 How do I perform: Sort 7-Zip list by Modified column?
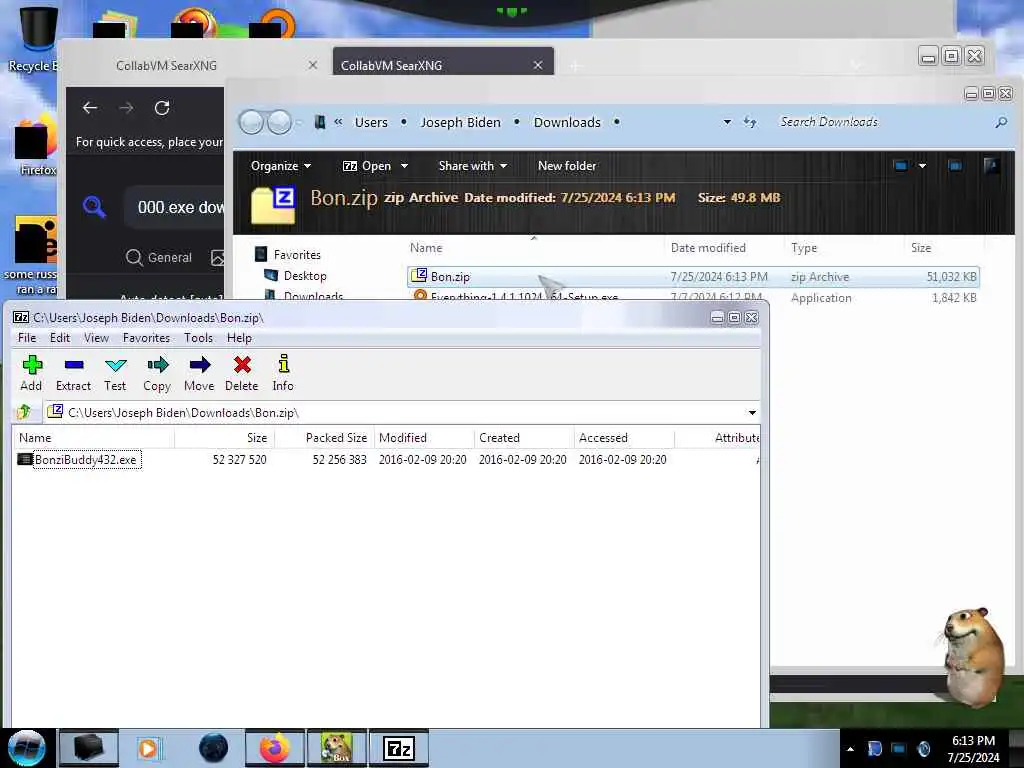424,438
